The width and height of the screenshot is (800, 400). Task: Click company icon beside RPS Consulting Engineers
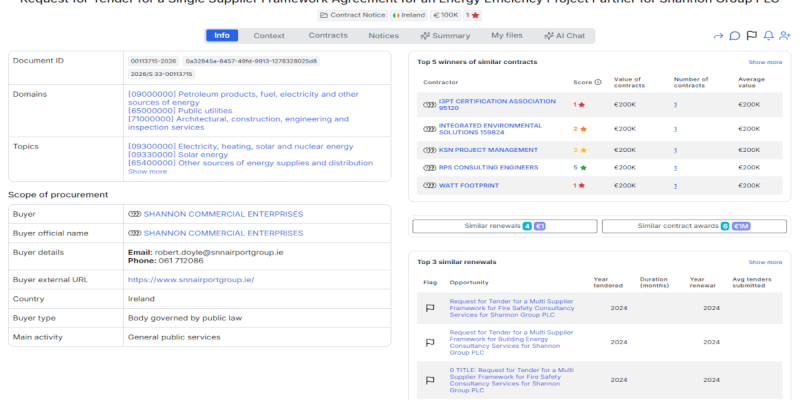pos(430,167)
